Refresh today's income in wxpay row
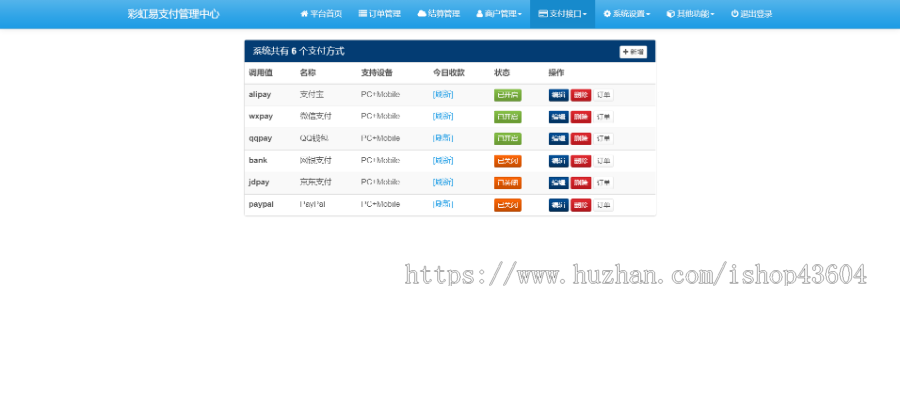The width and height of the screenshot is (900, 414). [443, 117]
